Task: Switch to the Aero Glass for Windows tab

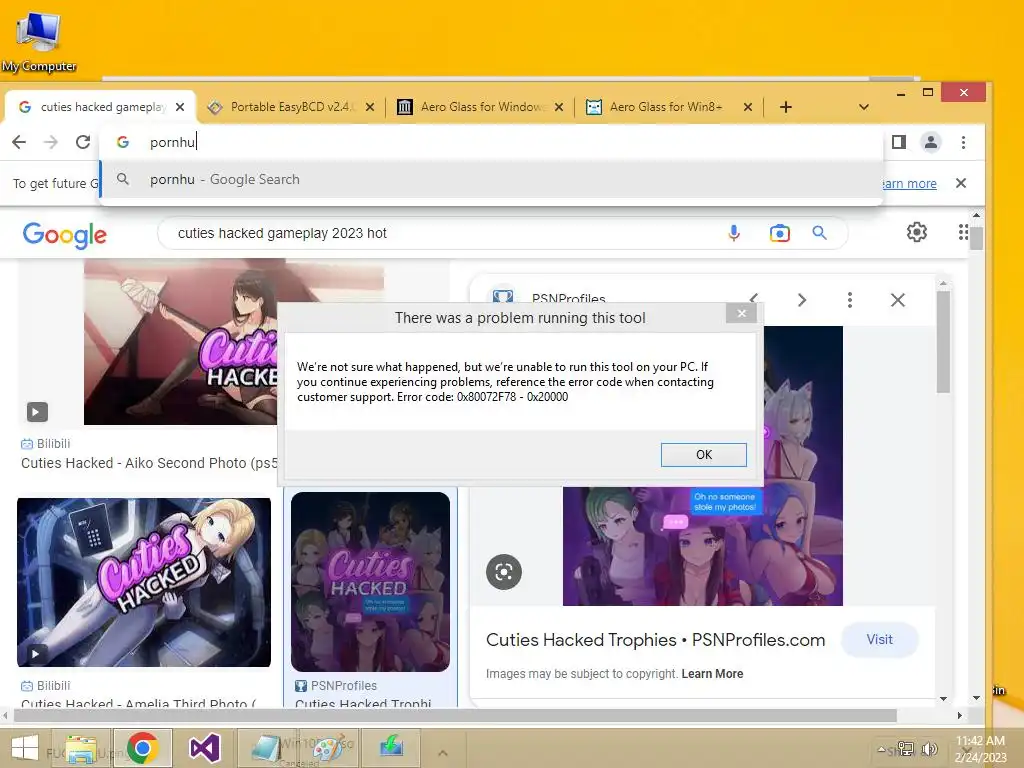Action: point(482,107)
